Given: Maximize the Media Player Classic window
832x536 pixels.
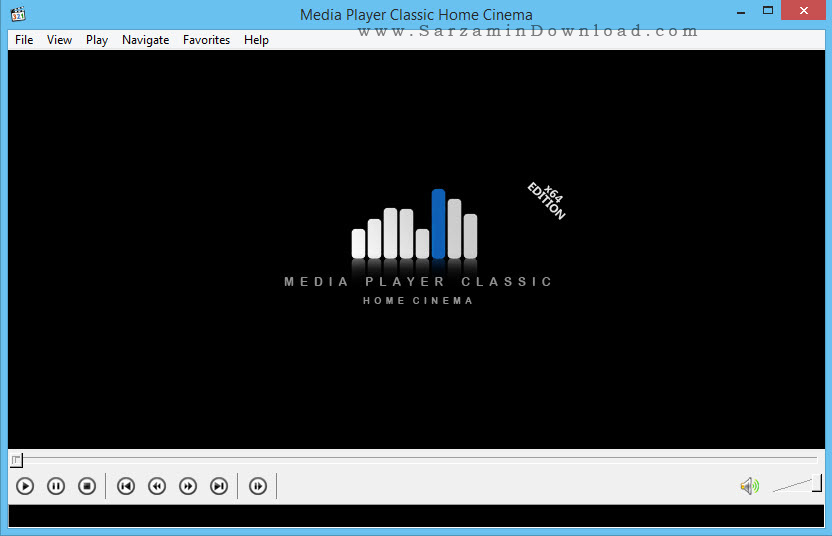Looking at the screenshot, I should 768,11.
